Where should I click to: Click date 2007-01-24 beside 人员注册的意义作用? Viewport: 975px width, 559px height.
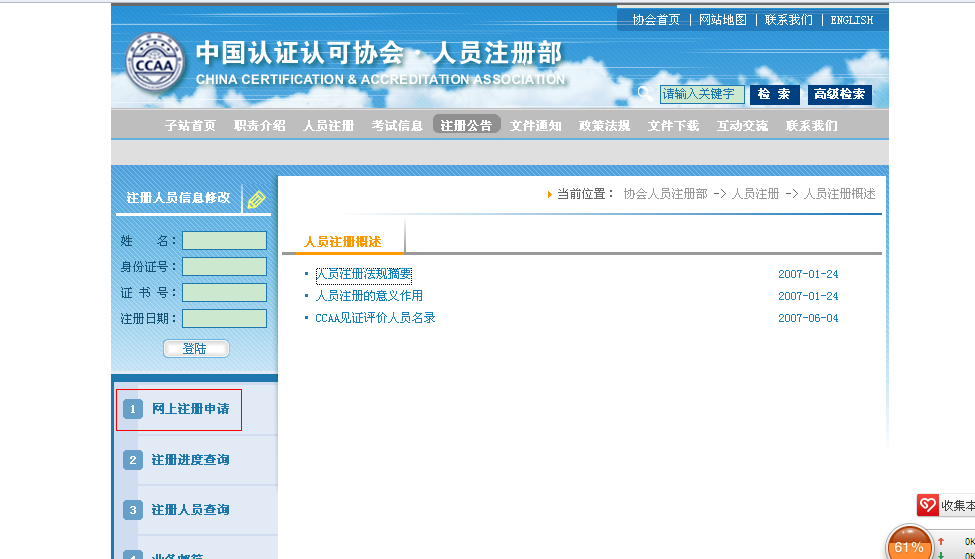[x=808, y=296]
